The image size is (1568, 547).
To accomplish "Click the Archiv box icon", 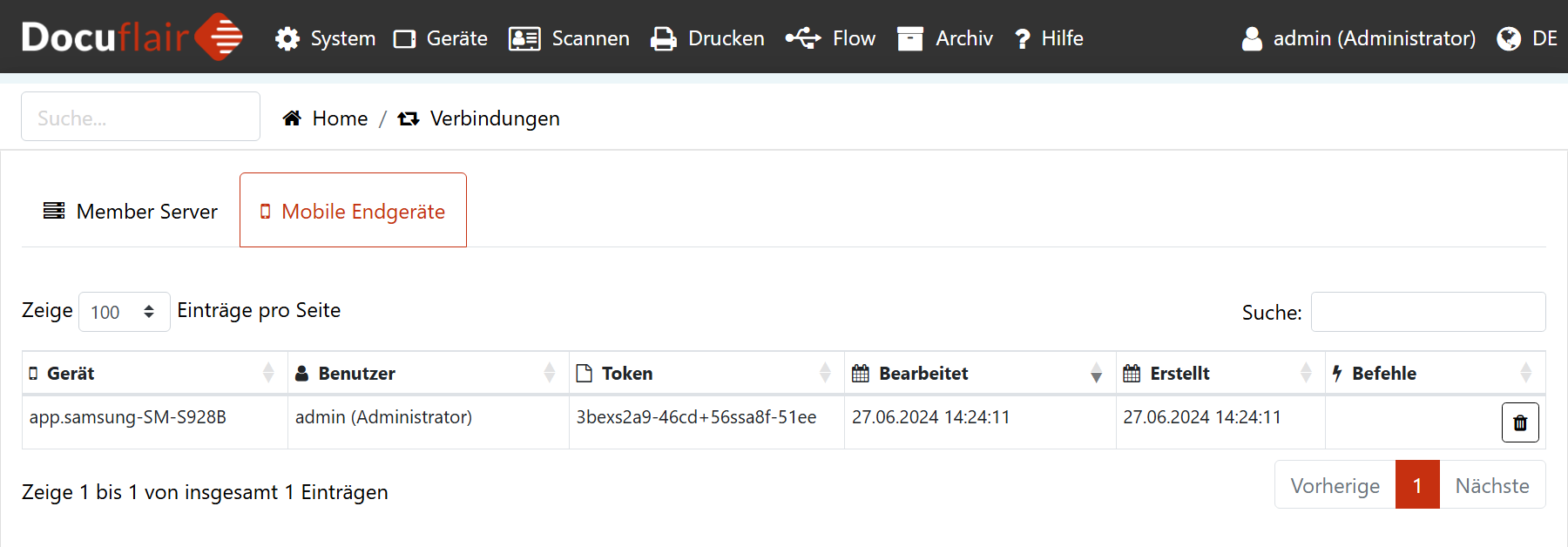I will 910,38.
